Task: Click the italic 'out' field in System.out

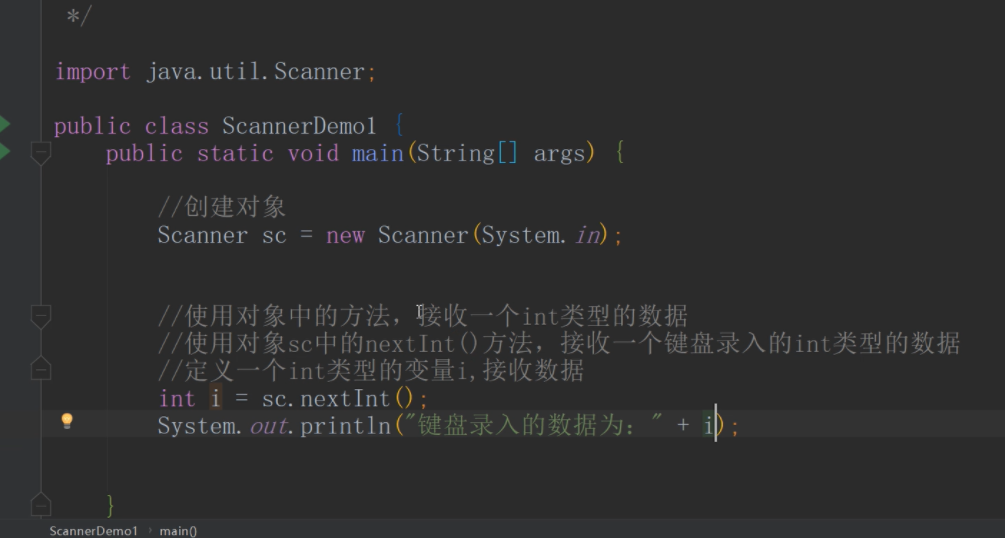Action: coord(268,426)
